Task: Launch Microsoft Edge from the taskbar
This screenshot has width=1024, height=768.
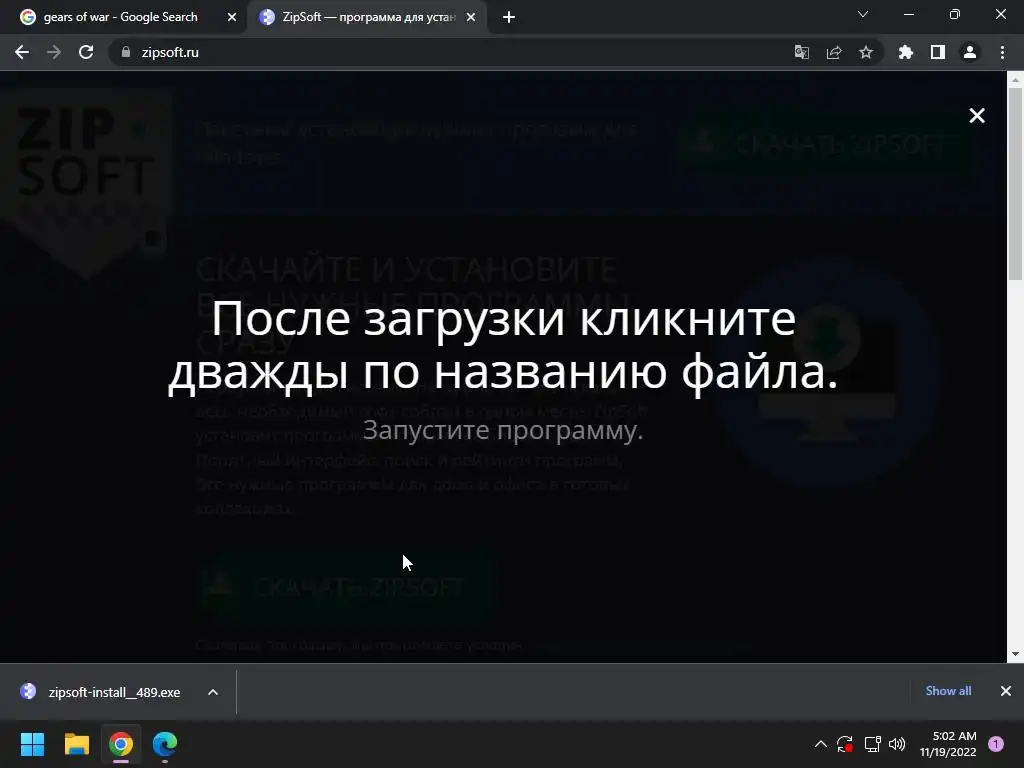Action: pyautogui.click(x=165, y=744)
